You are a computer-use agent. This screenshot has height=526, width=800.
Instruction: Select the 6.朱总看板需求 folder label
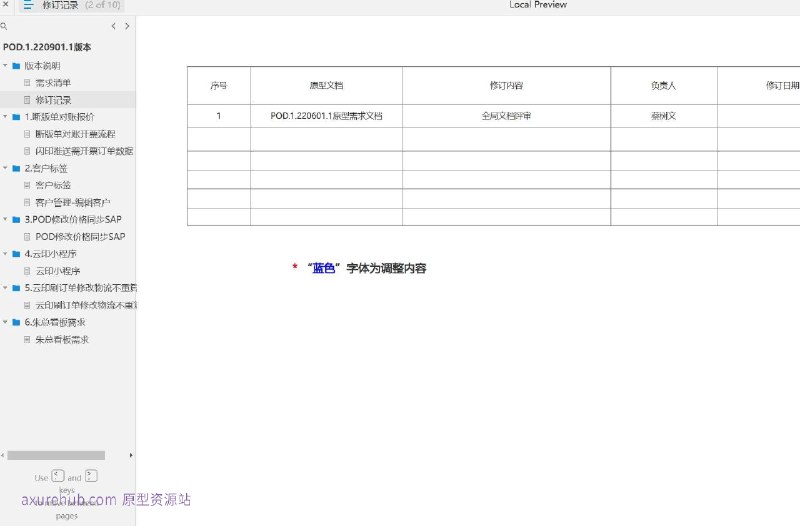(x=55, y=322)
